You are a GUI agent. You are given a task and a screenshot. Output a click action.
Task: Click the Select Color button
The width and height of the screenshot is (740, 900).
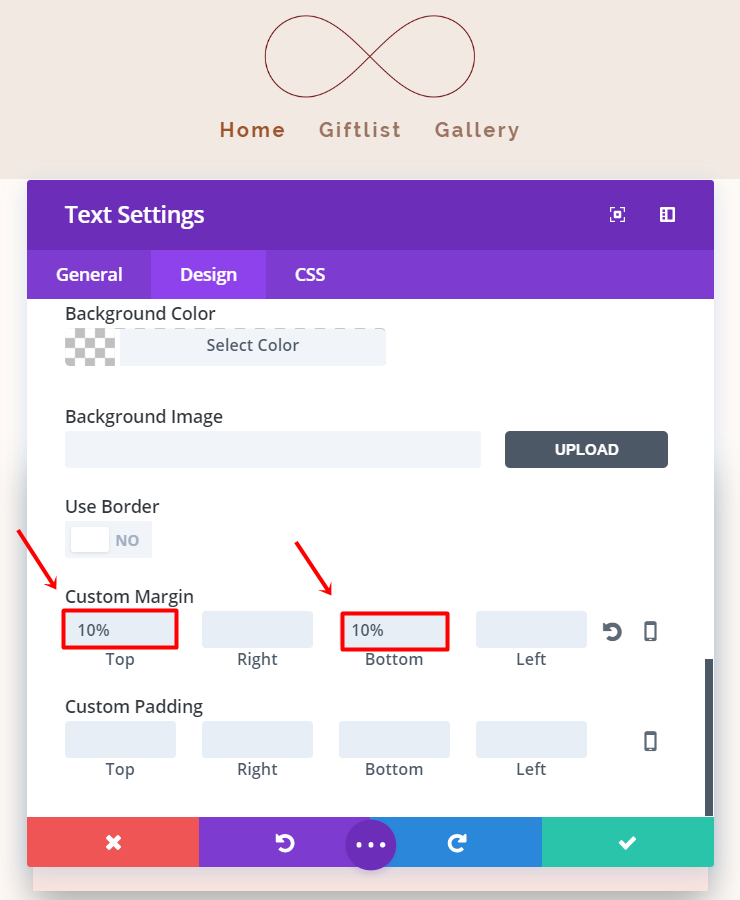pyautogui.click(x=252, y=346)
